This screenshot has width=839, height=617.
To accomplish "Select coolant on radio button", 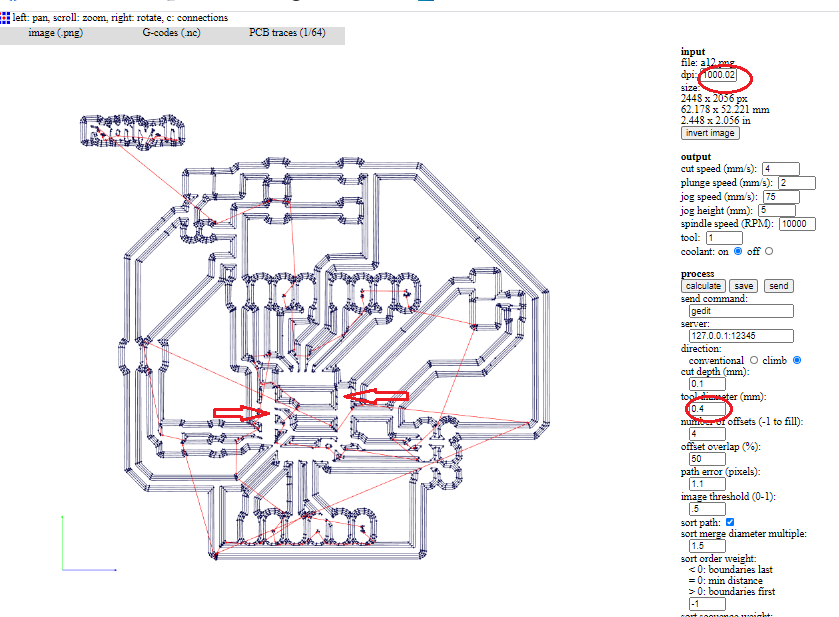I will [738, 251].
